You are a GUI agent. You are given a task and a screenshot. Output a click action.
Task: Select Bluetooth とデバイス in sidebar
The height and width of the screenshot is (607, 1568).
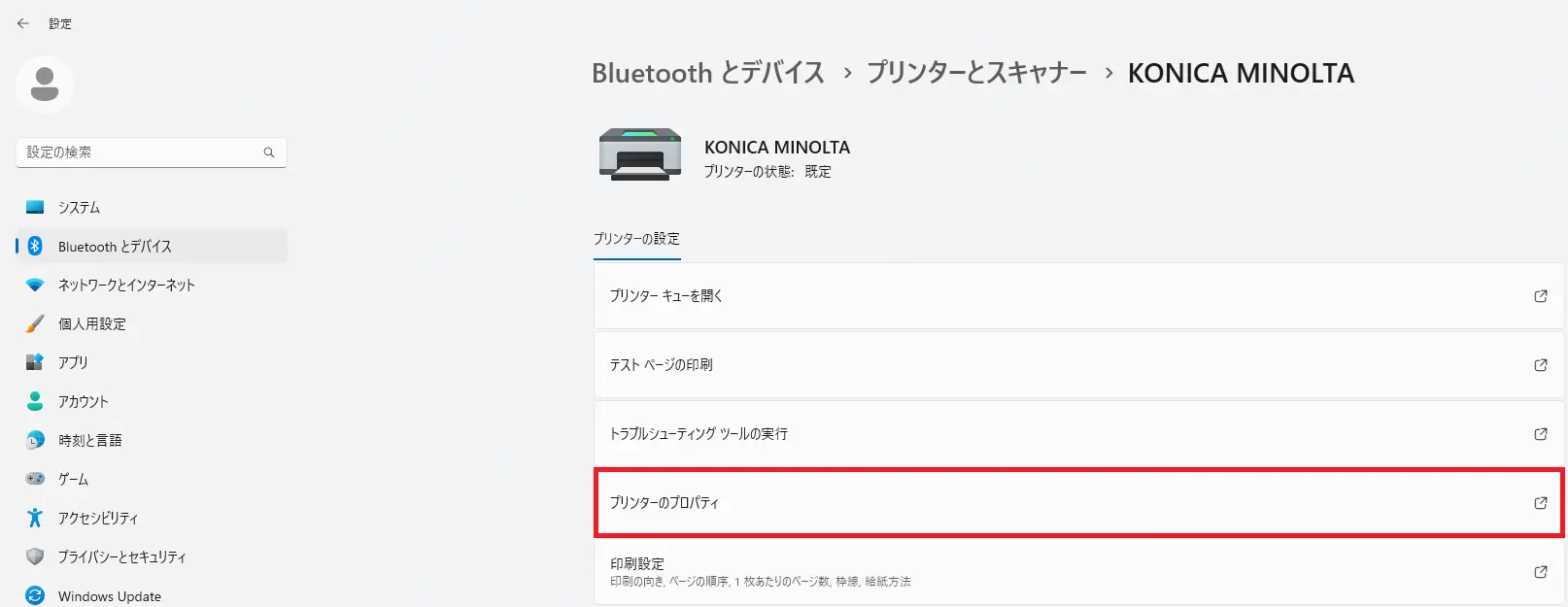point(115,247)
